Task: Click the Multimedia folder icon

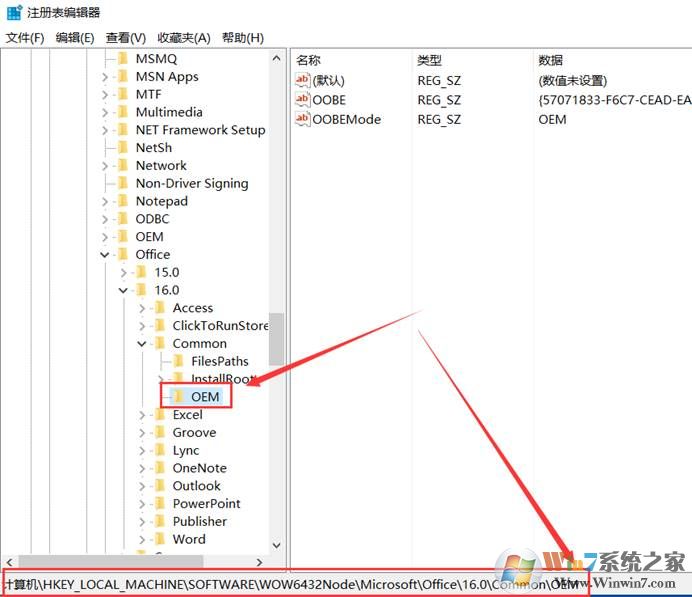Action: tap(123, 112)
